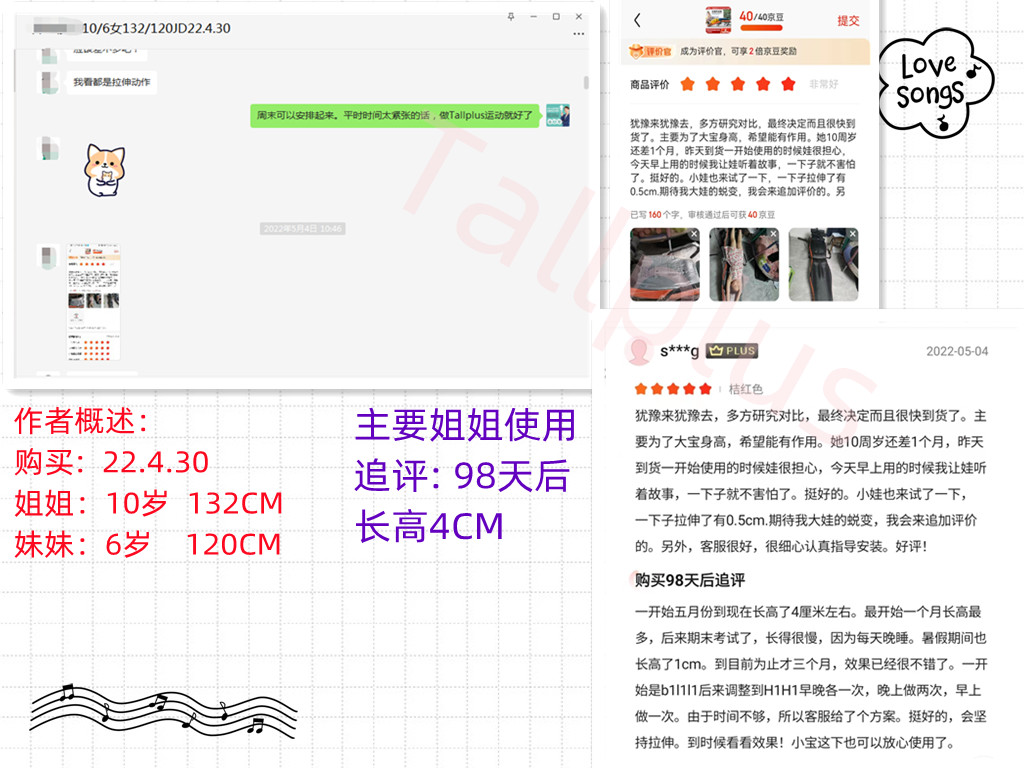Click the heading 购买98天后追评
This screenshot has height=768, width=1024.
pos(690,580)
